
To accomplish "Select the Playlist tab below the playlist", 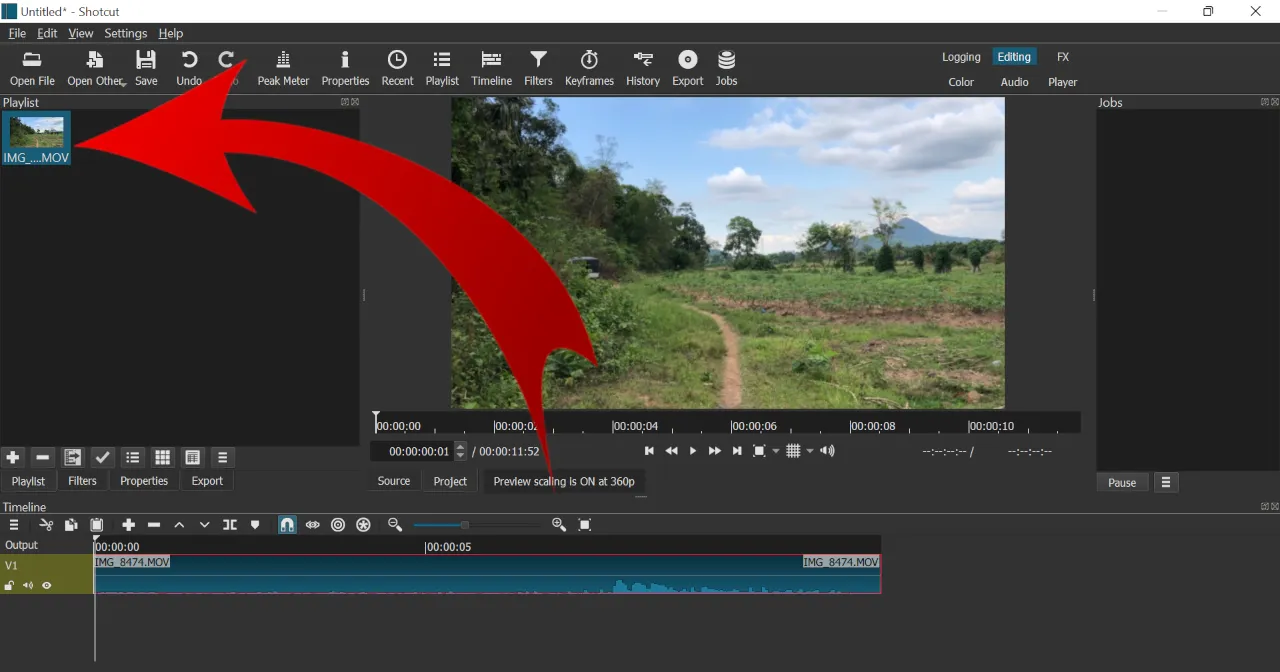I will (x=28, y=481).
